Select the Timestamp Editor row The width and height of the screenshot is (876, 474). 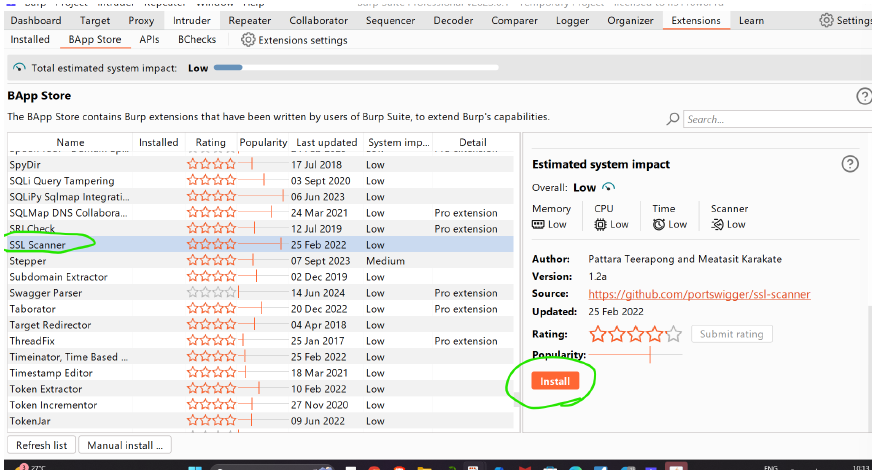260,373
